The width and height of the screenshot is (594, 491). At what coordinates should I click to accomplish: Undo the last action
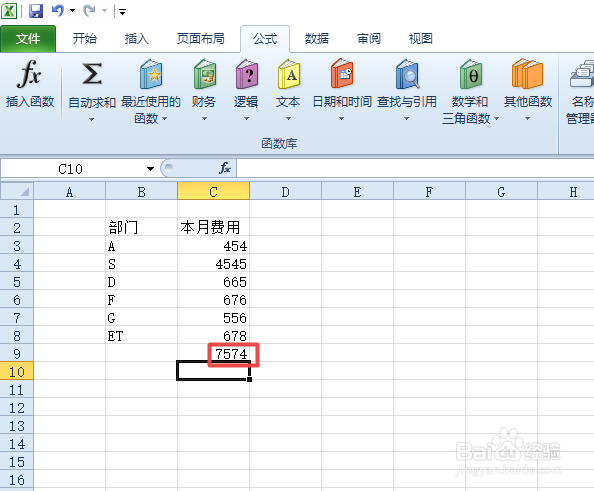(x=58, y=11)
